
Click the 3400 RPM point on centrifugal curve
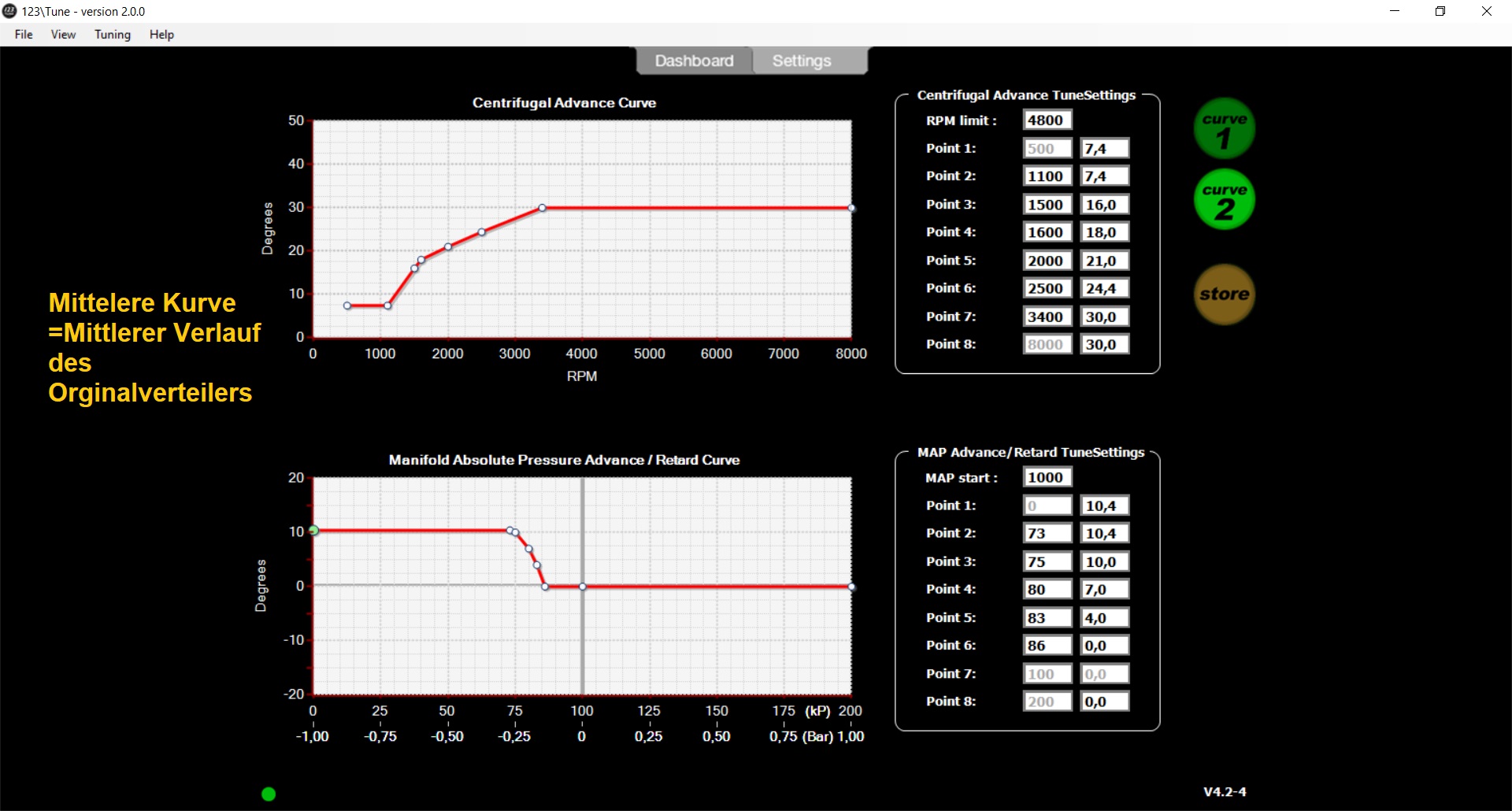point(542,208)
